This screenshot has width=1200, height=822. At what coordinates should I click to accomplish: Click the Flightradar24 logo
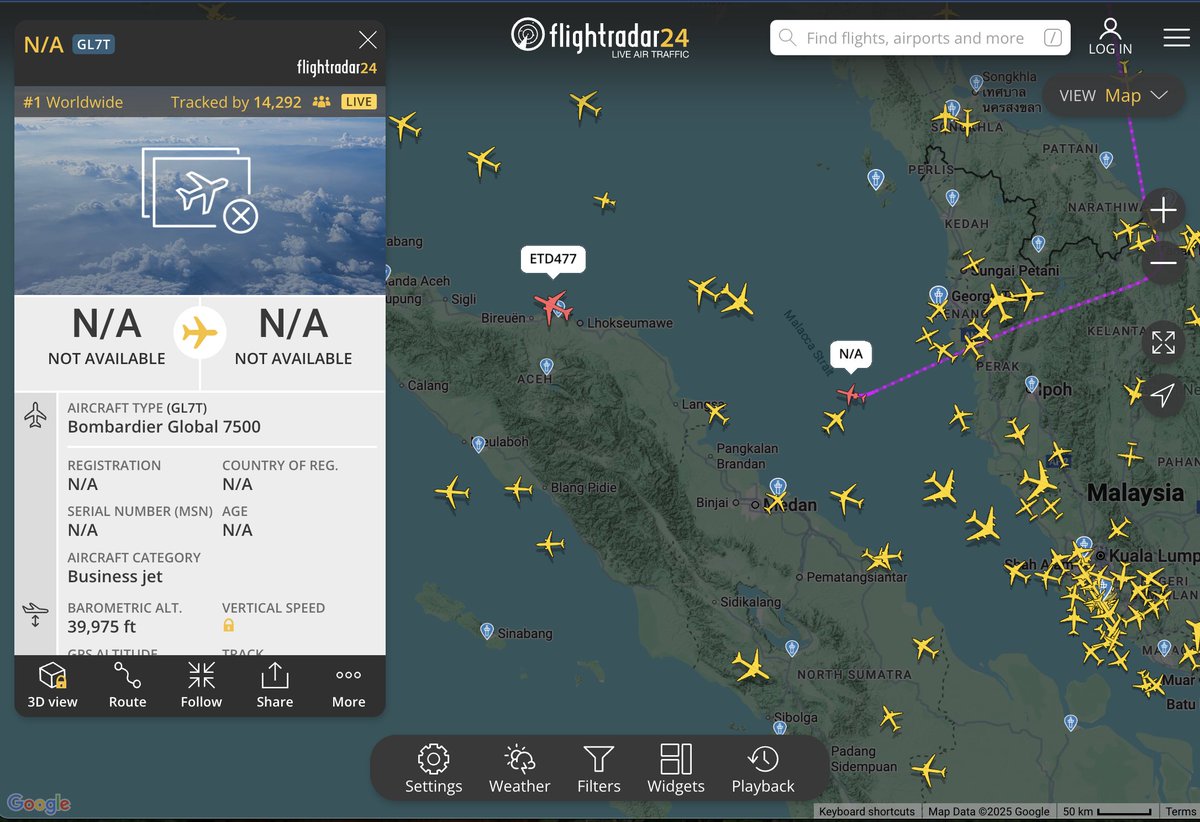click(x=600, y=38)
